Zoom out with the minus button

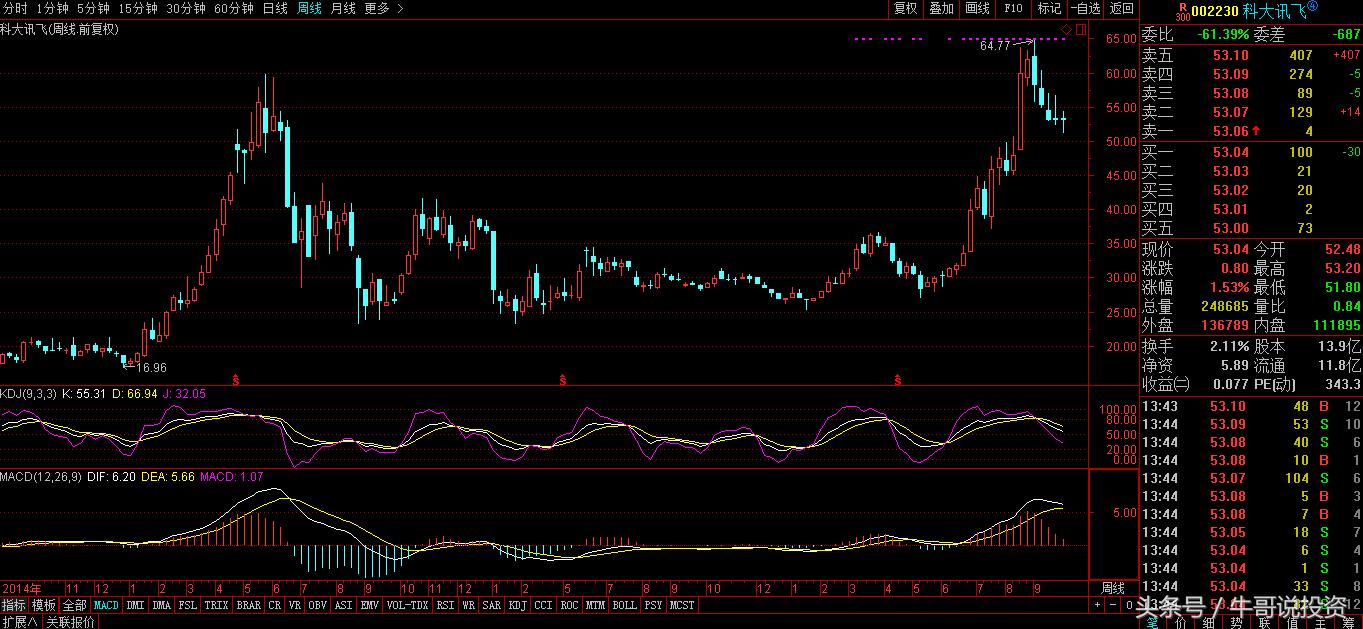[x=1113, y=605]
